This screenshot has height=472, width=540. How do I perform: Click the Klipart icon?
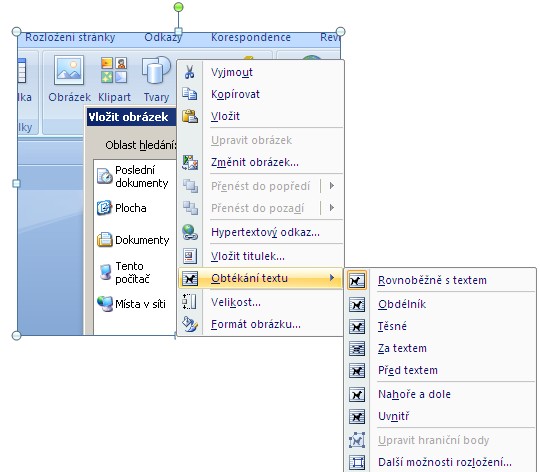point(114,70)
